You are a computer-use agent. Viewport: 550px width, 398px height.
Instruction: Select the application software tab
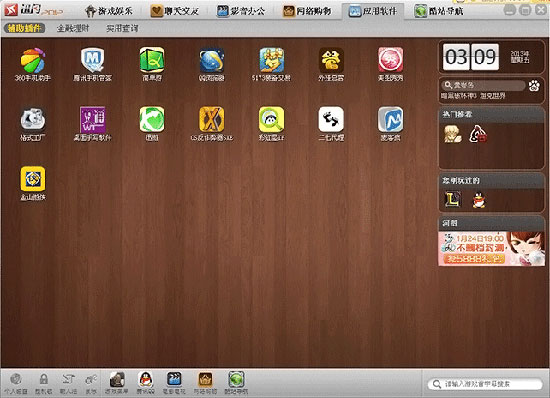[x=373, y=11]
